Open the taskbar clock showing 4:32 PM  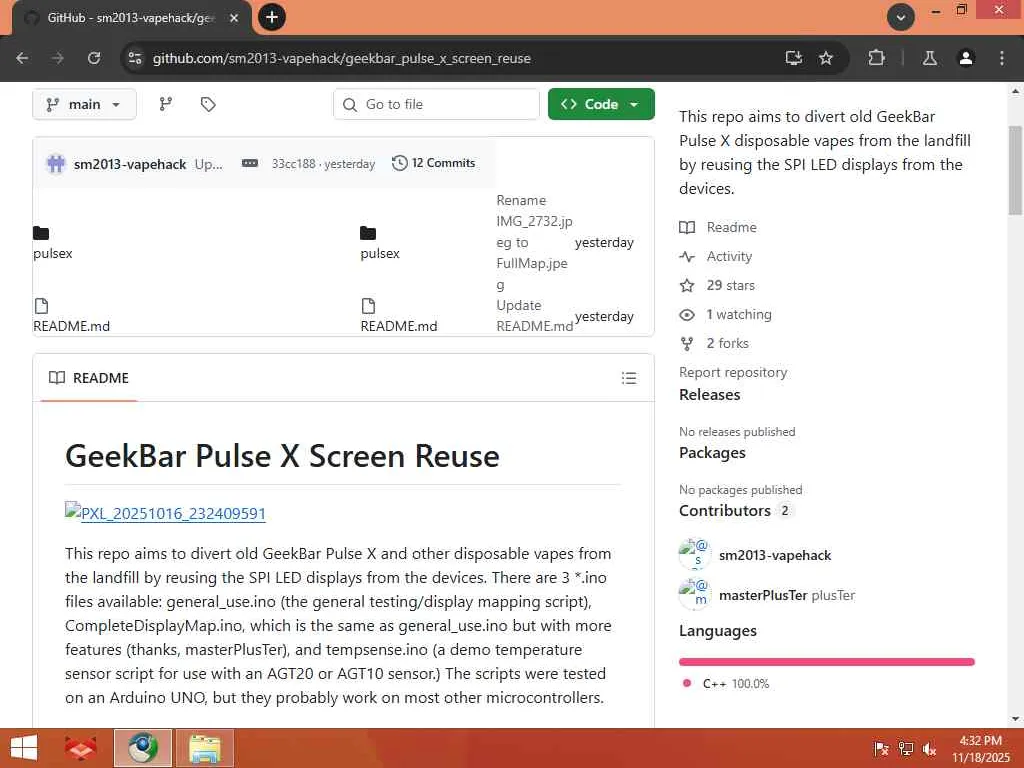(981, 748)
